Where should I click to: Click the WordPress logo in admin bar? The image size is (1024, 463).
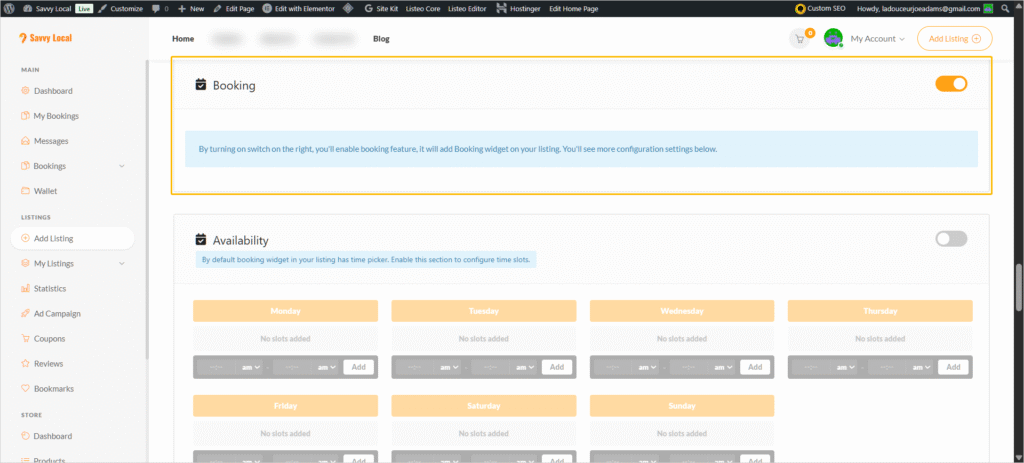click(8, 8)
